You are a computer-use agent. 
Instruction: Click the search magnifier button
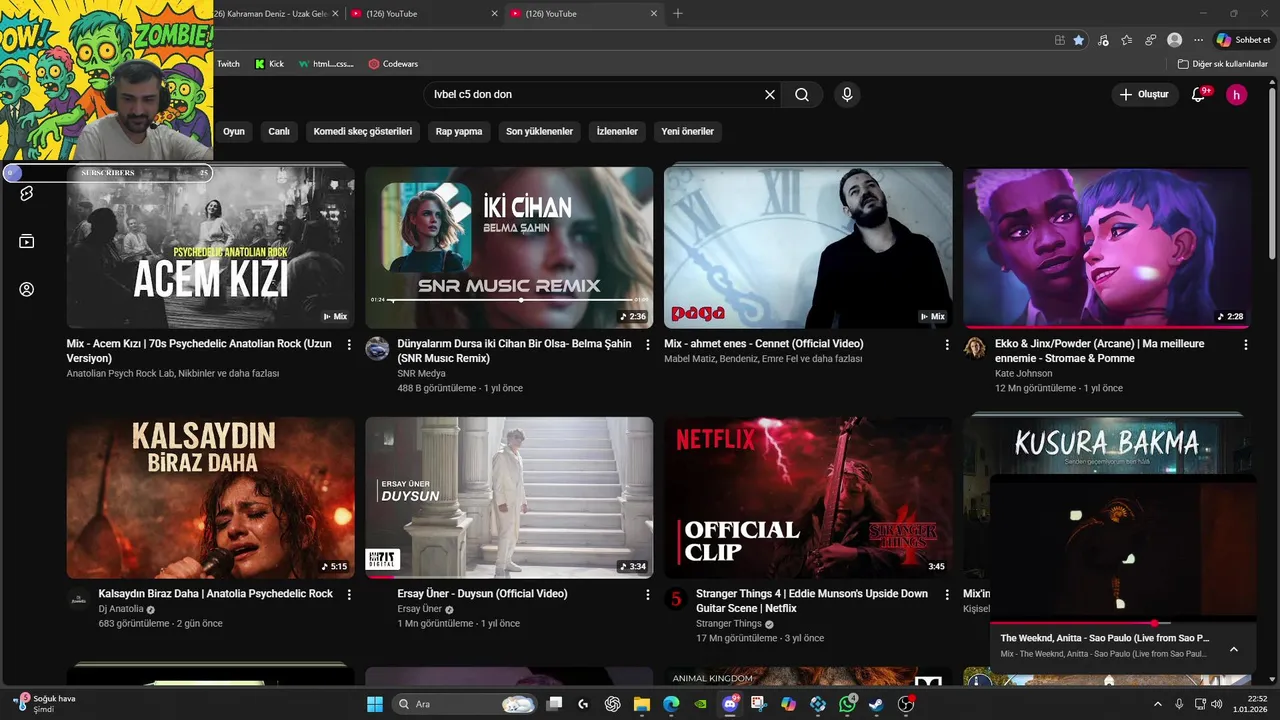[802, 94]
